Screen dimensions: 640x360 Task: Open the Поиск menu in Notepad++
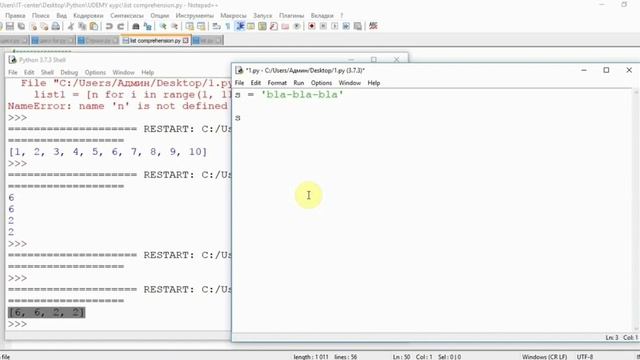pos(41,16)
